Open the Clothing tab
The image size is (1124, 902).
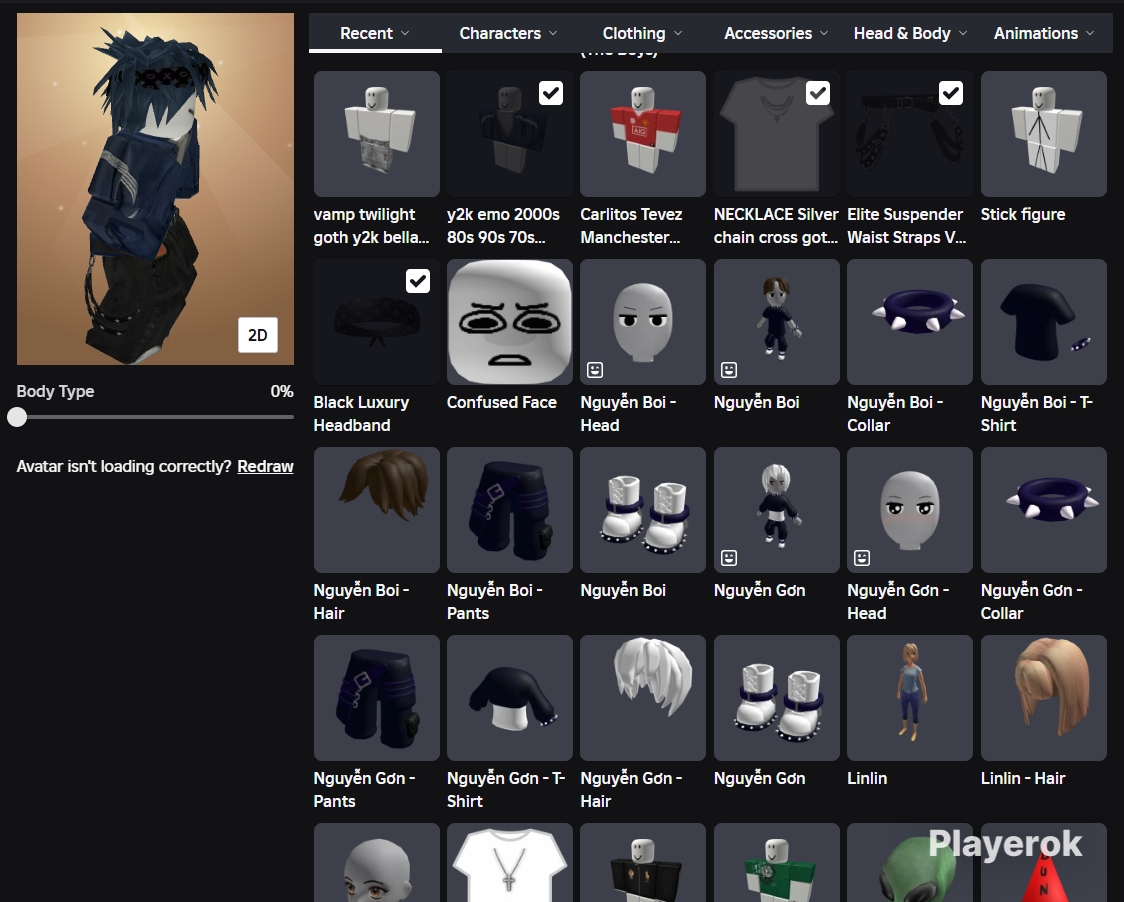coord(642,34)
